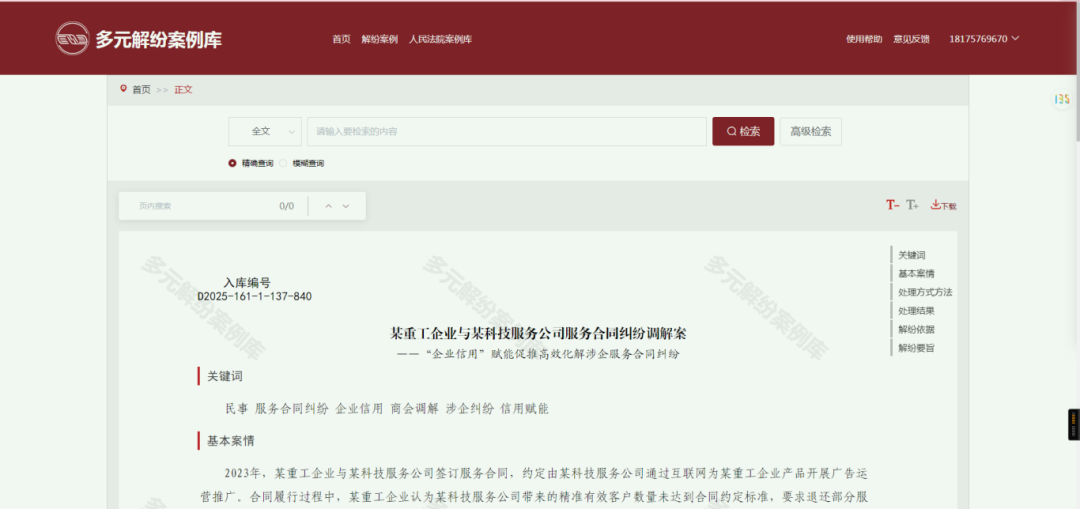Open the 解纷案例 nav item
Image resolution: width=1080 pixels, height=509 pixels.
[x=380, y=39]
